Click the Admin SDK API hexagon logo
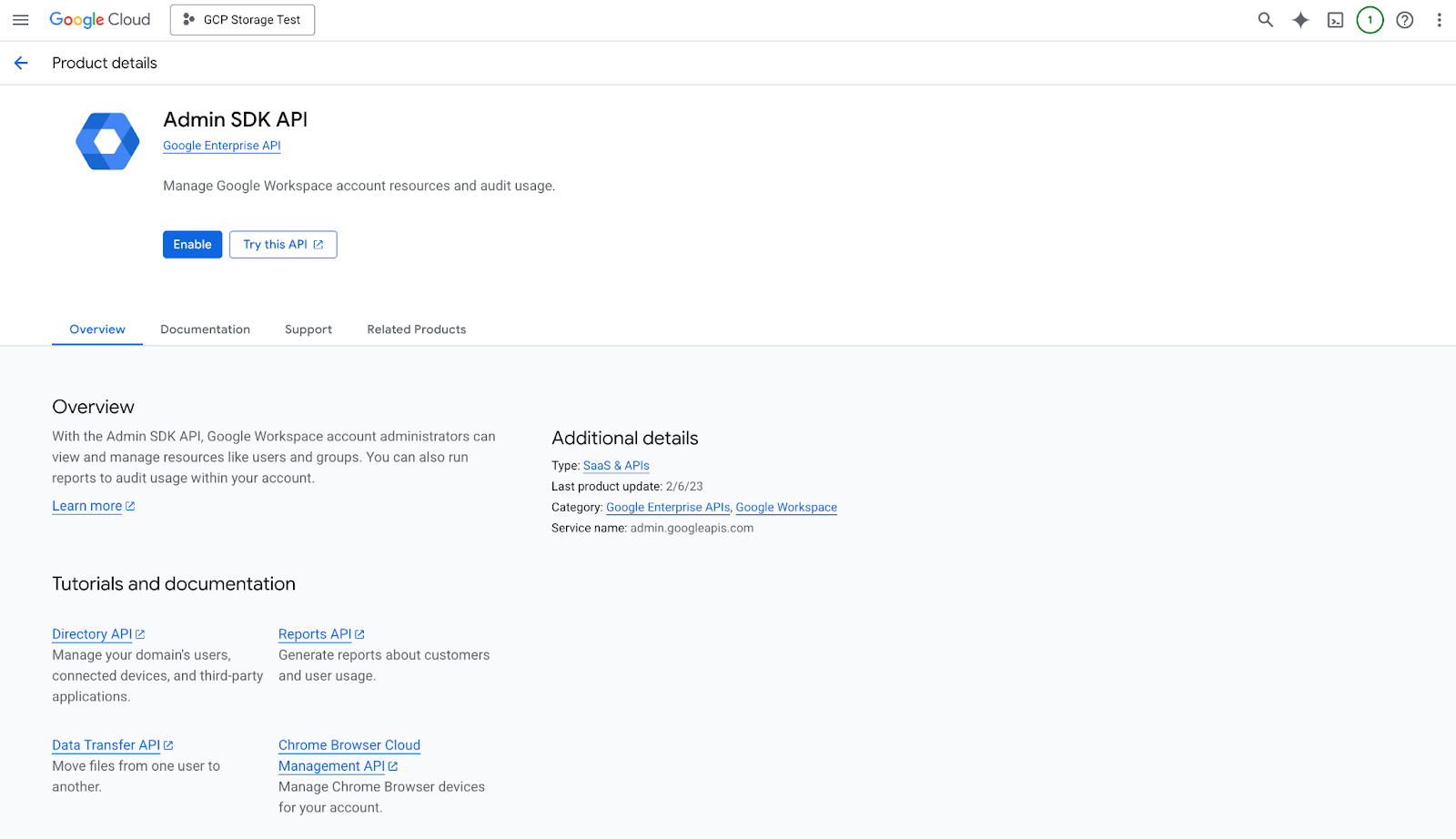 click(x=107, y=141)
